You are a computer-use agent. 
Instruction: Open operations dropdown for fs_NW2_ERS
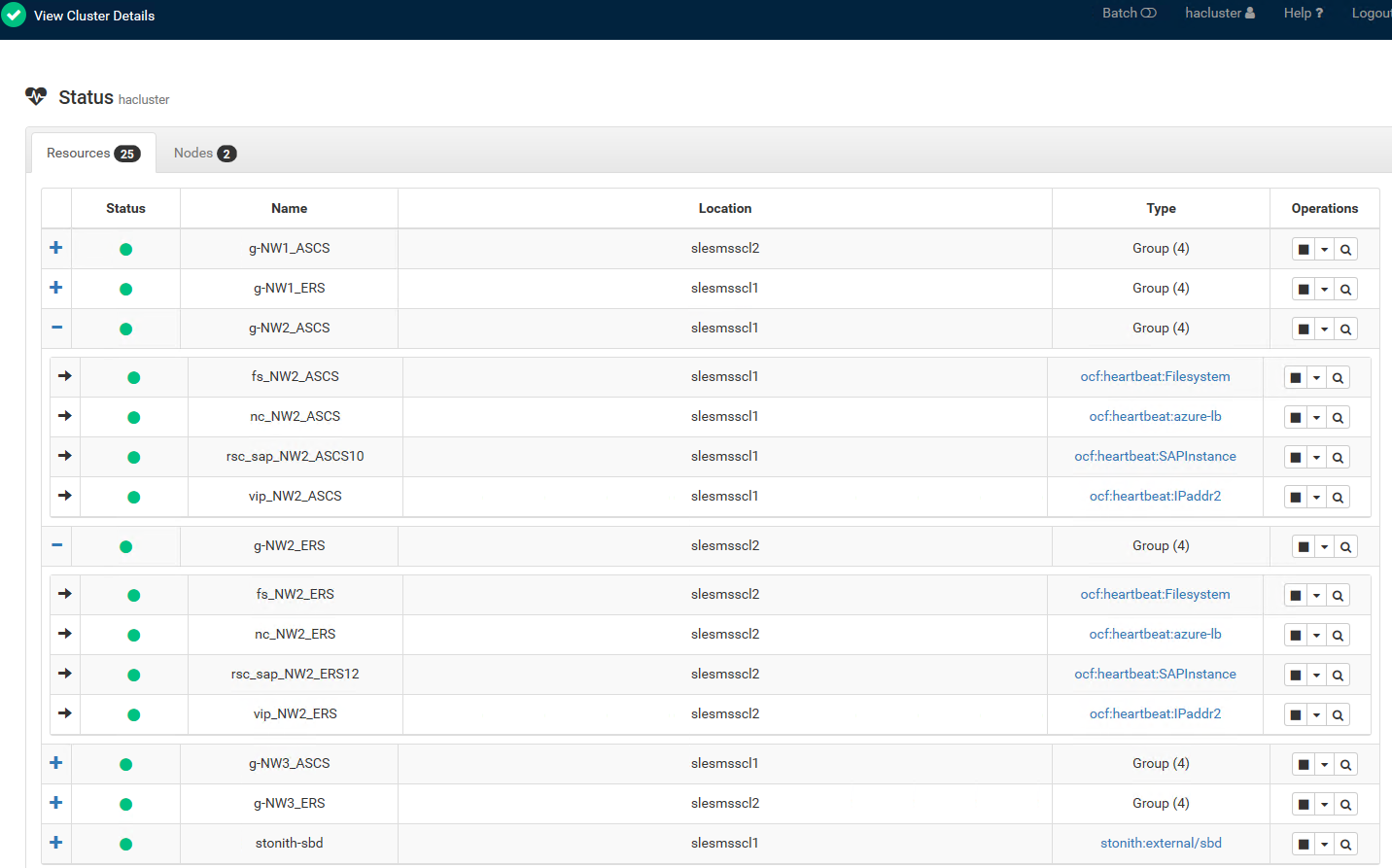click(1316, 596)
